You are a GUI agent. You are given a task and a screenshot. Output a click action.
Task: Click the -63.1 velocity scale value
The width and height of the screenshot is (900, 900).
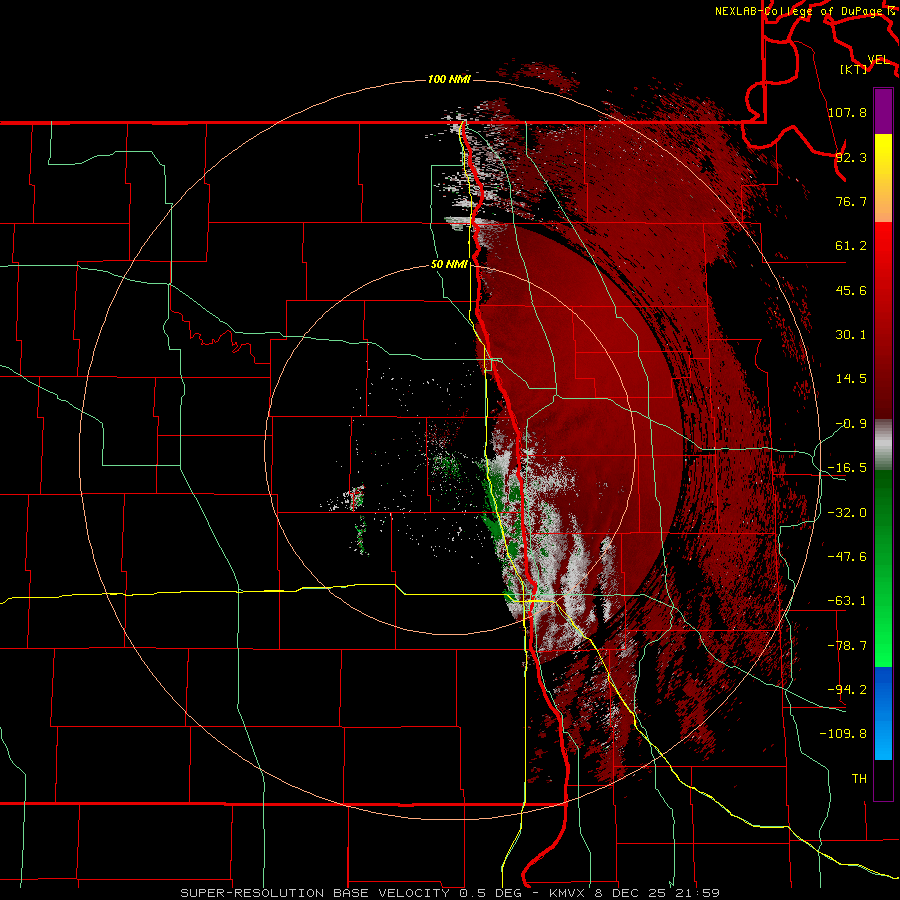coord(847,601)
